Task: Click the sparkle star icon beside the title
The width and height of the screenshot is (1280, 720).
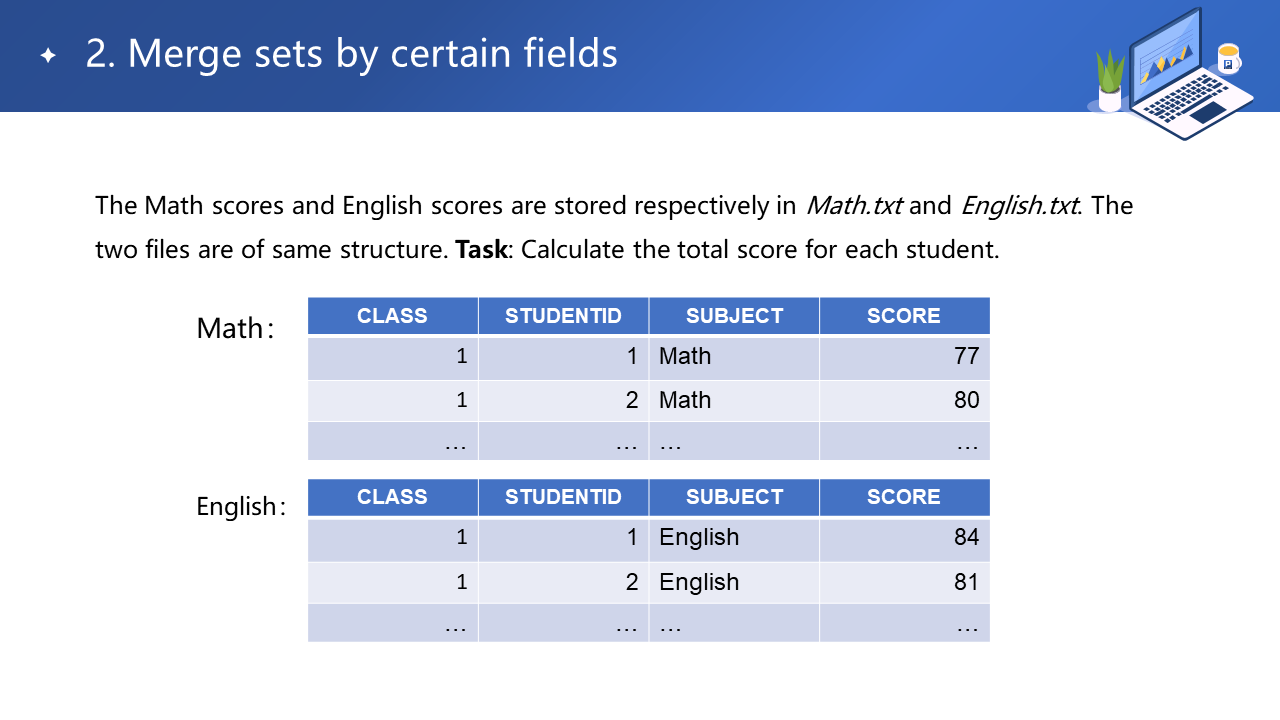Action: click(48, 56)
